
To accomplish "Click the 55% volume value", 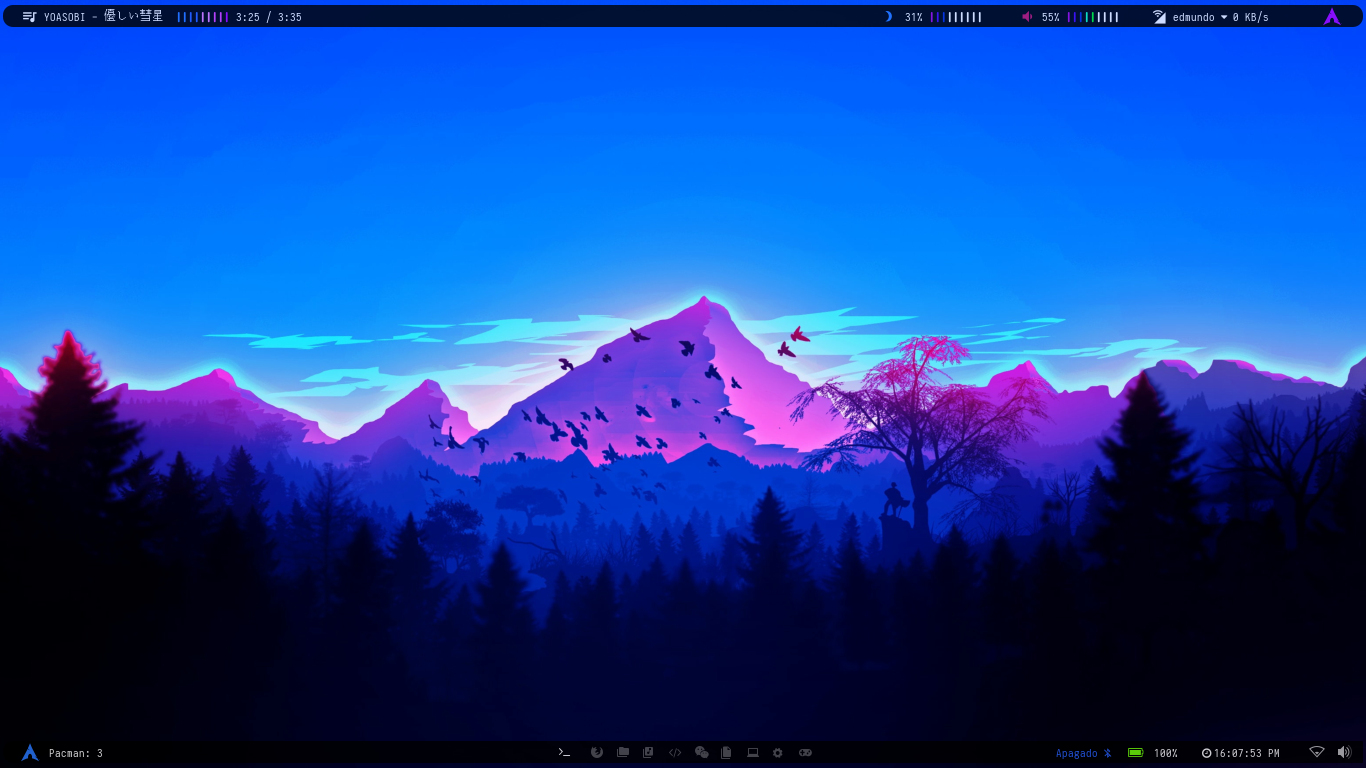I will [1051, 17].
